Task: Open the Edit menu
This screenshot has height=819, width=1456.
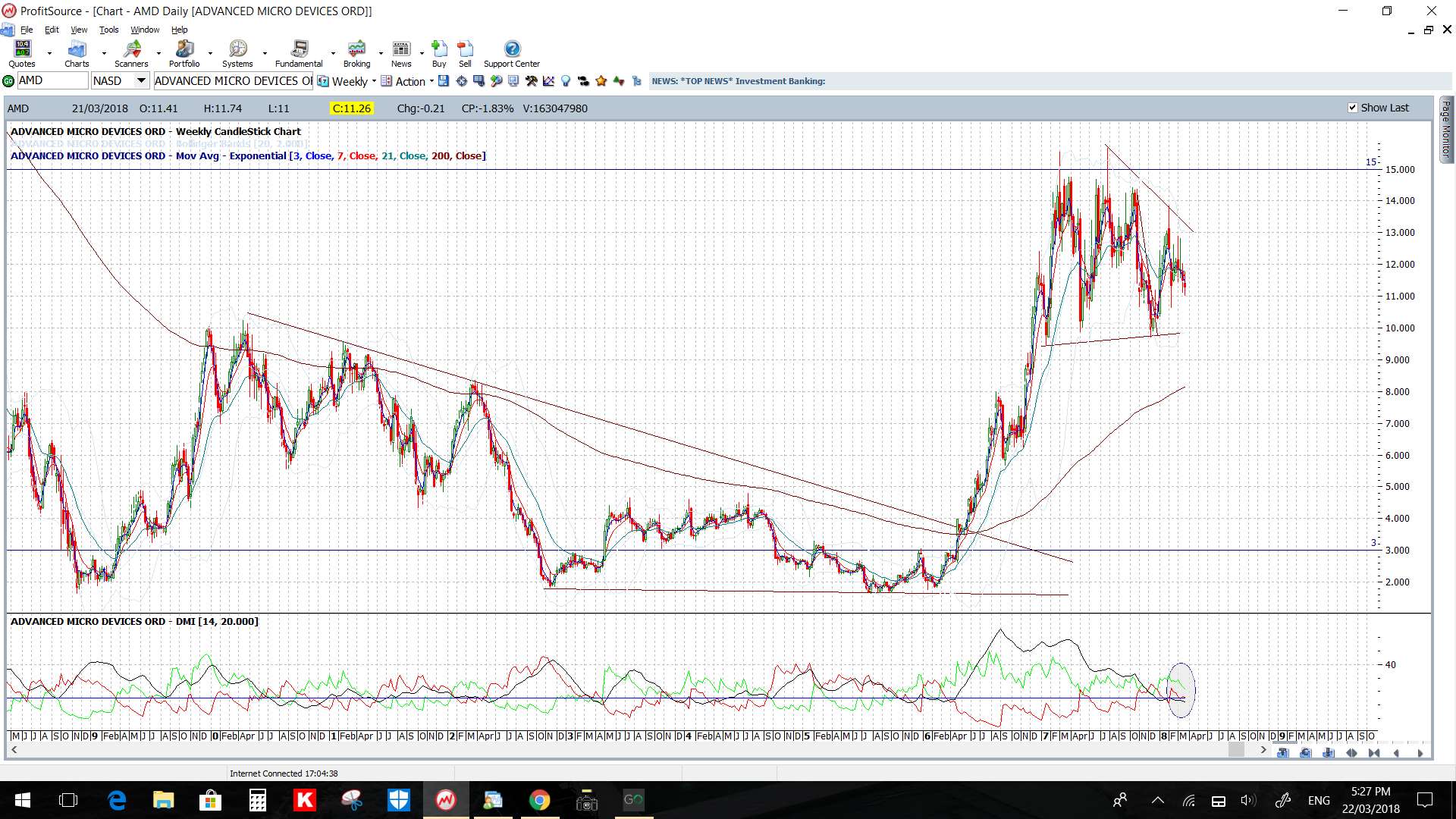Action: click(x=52, y=30)
